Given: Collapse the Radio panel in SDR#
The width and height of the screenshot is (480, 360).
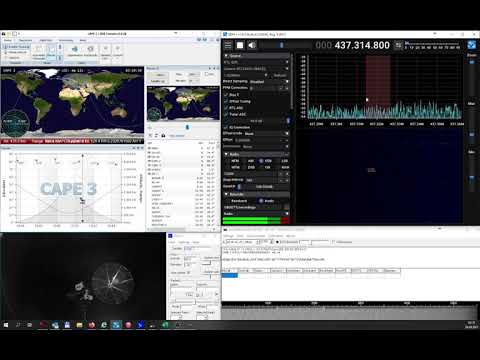Looking at the screenshot, I should pos(226,154).
